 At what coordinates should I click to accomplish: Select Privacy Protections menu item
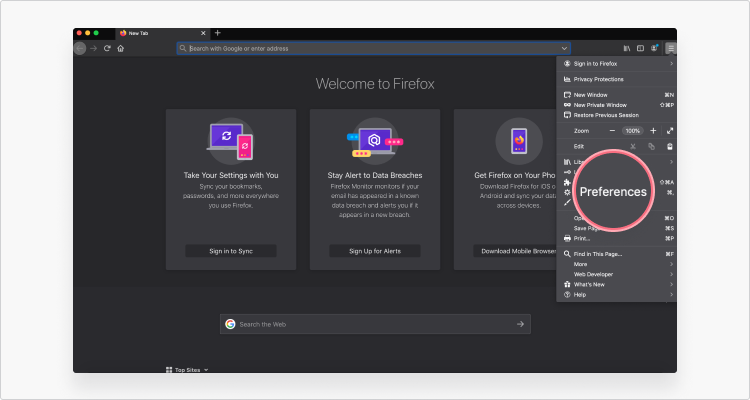pos(617,79)
